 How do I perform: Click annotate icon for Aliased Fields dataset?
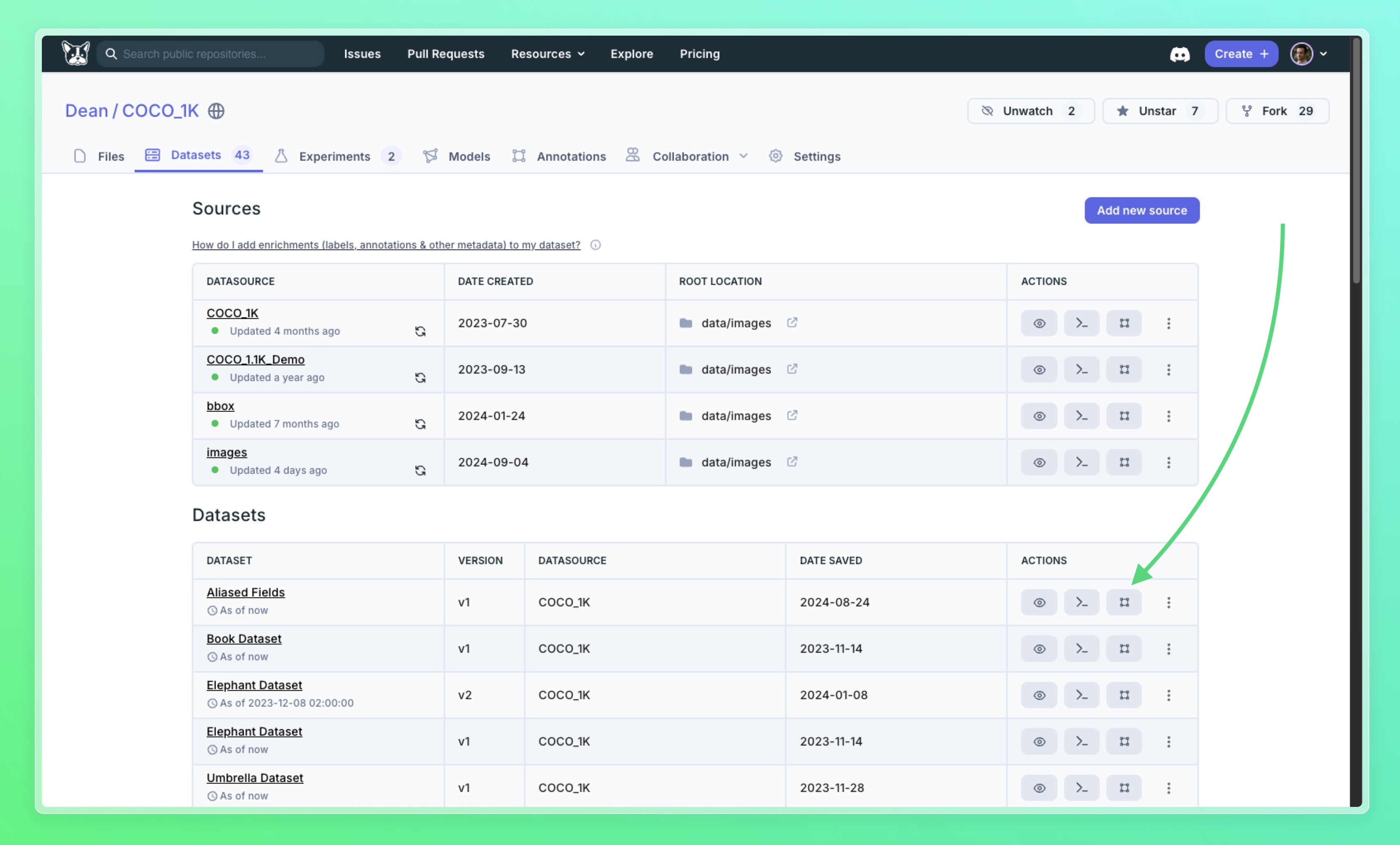(1124, 602)
